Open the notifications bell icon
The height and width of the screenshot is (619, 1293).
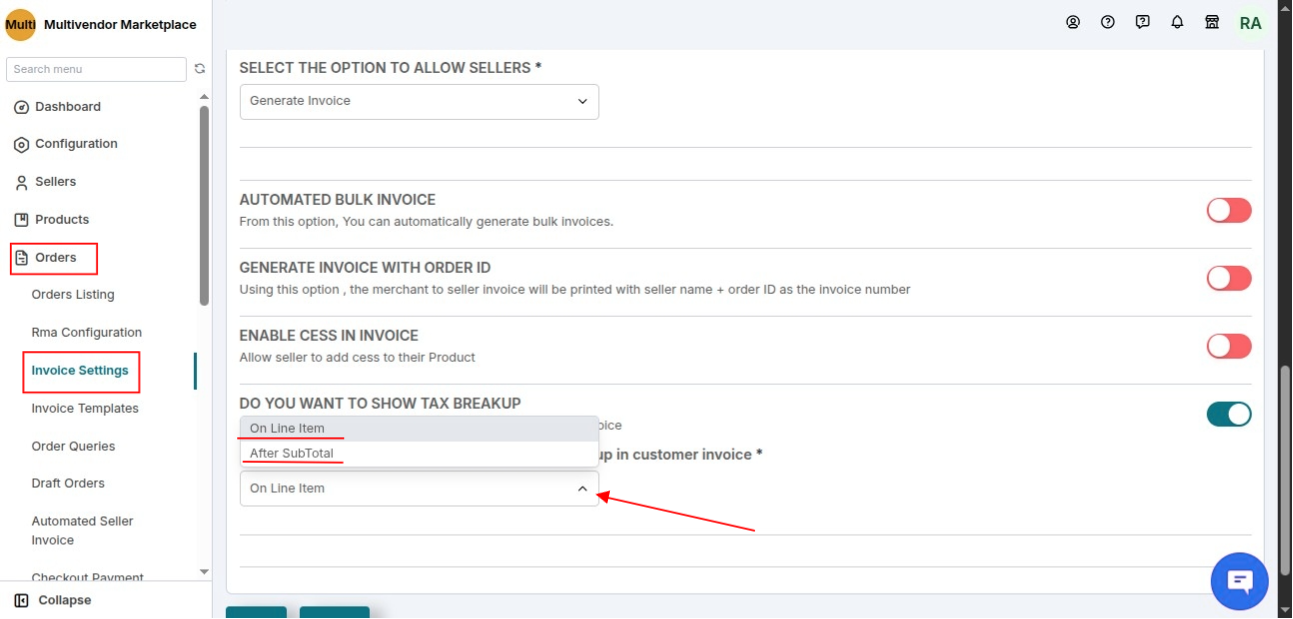pos(1177,22)
